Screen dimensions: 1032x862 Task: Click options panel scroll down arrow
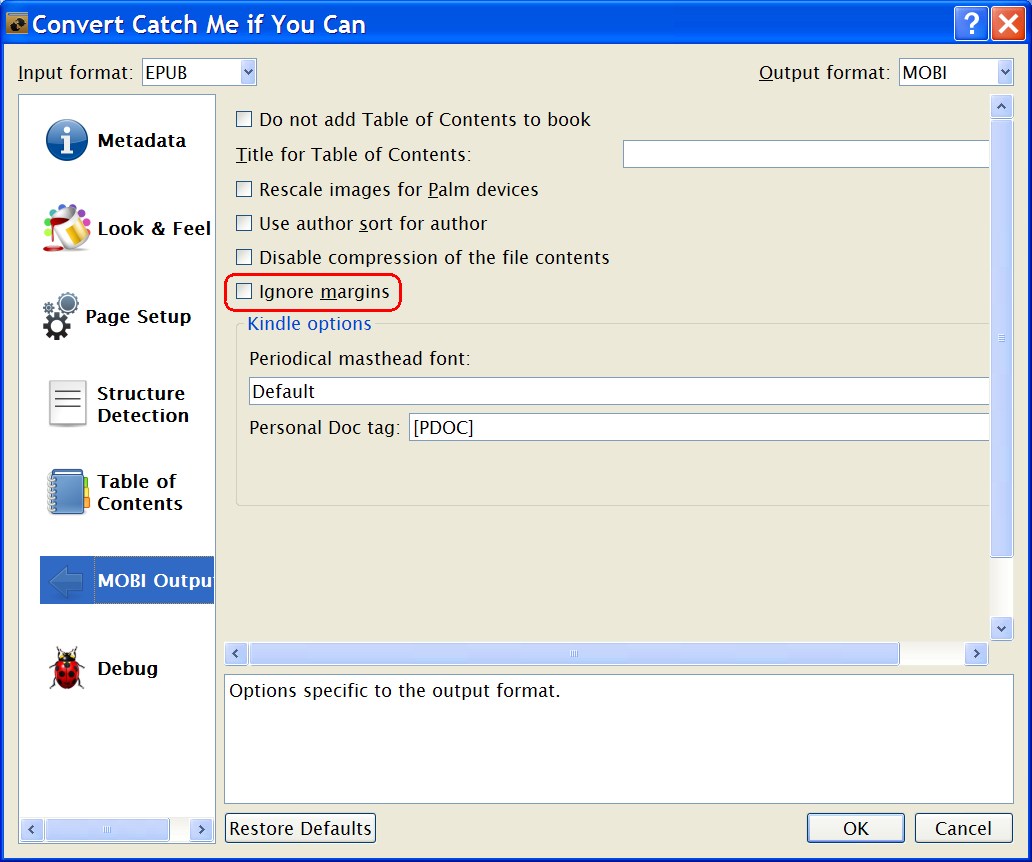point(1001,628)
